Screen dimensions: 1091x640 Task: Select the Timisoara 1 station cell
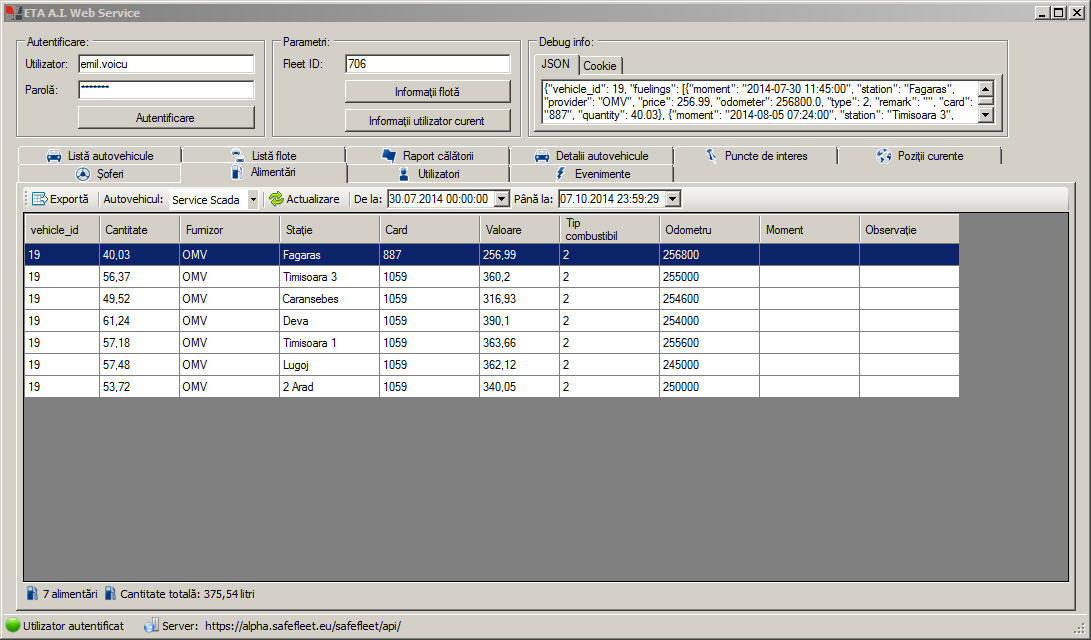(x=329, y=343)
